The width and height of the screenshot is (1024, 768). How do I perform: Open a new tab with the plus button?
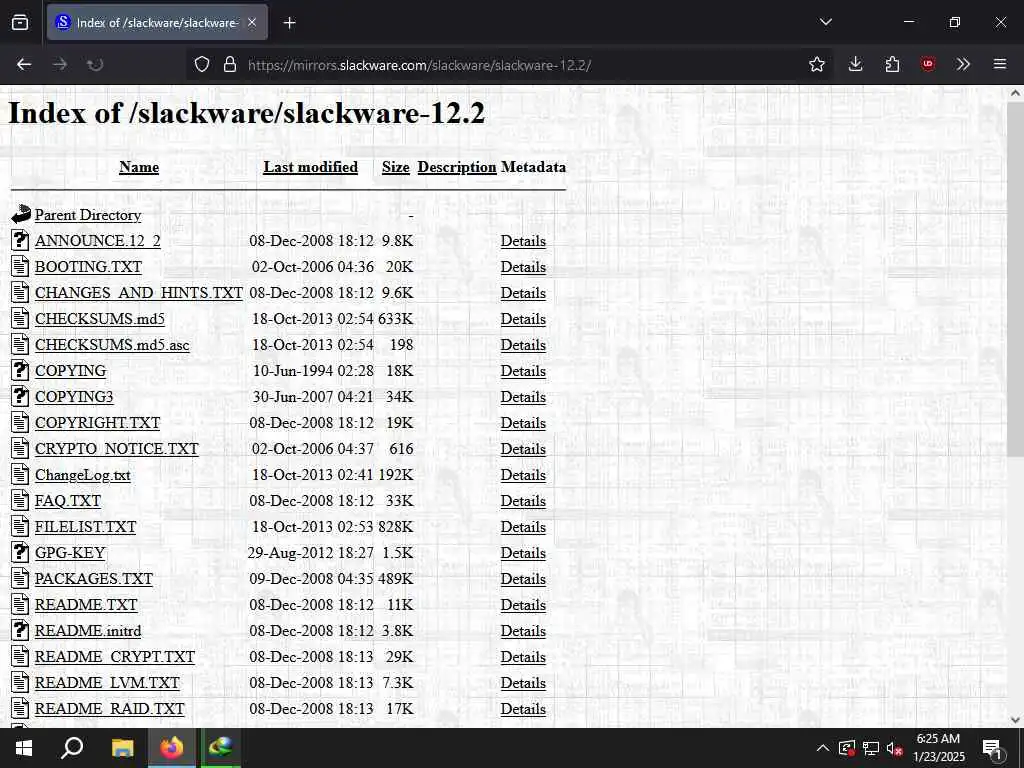pos(289,23)
